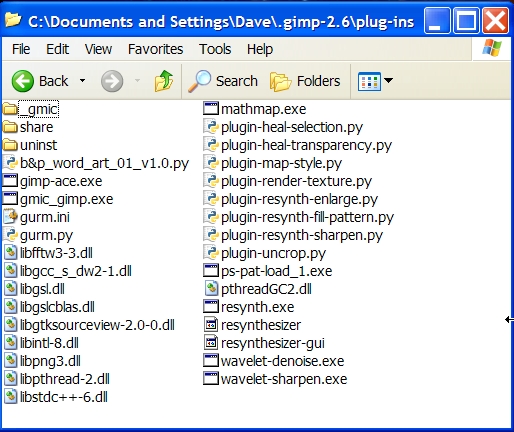Click the gurm.py Python file icon
Viewport: 514px width, 432px height.
coord(10,235)
